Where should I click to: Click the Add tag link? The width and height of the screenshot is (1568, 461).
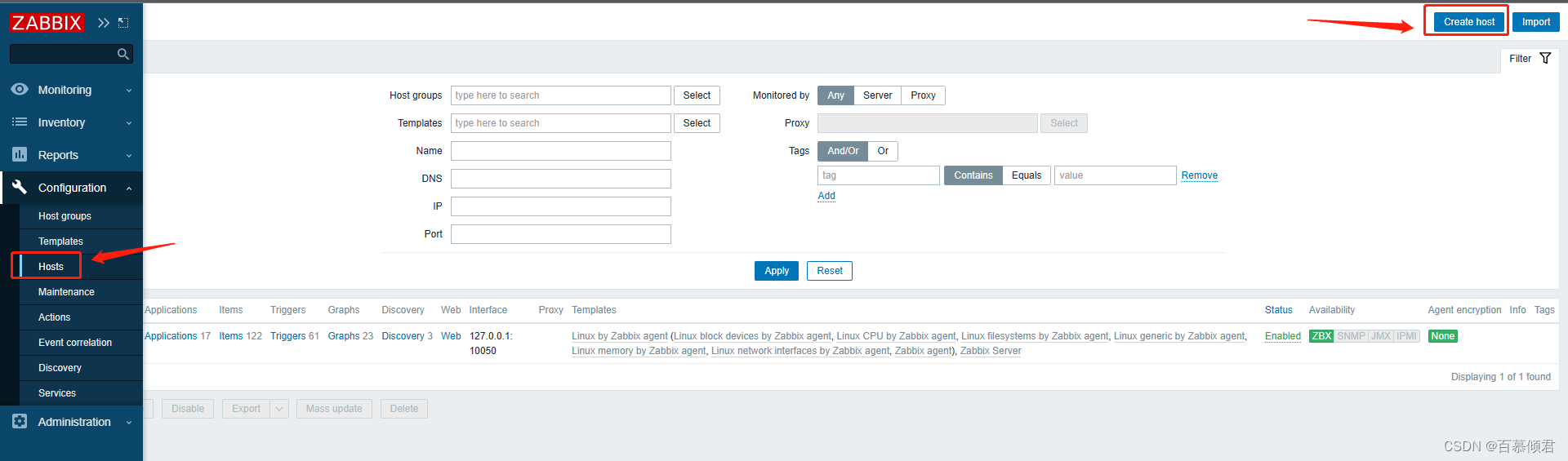click(826, 196)
